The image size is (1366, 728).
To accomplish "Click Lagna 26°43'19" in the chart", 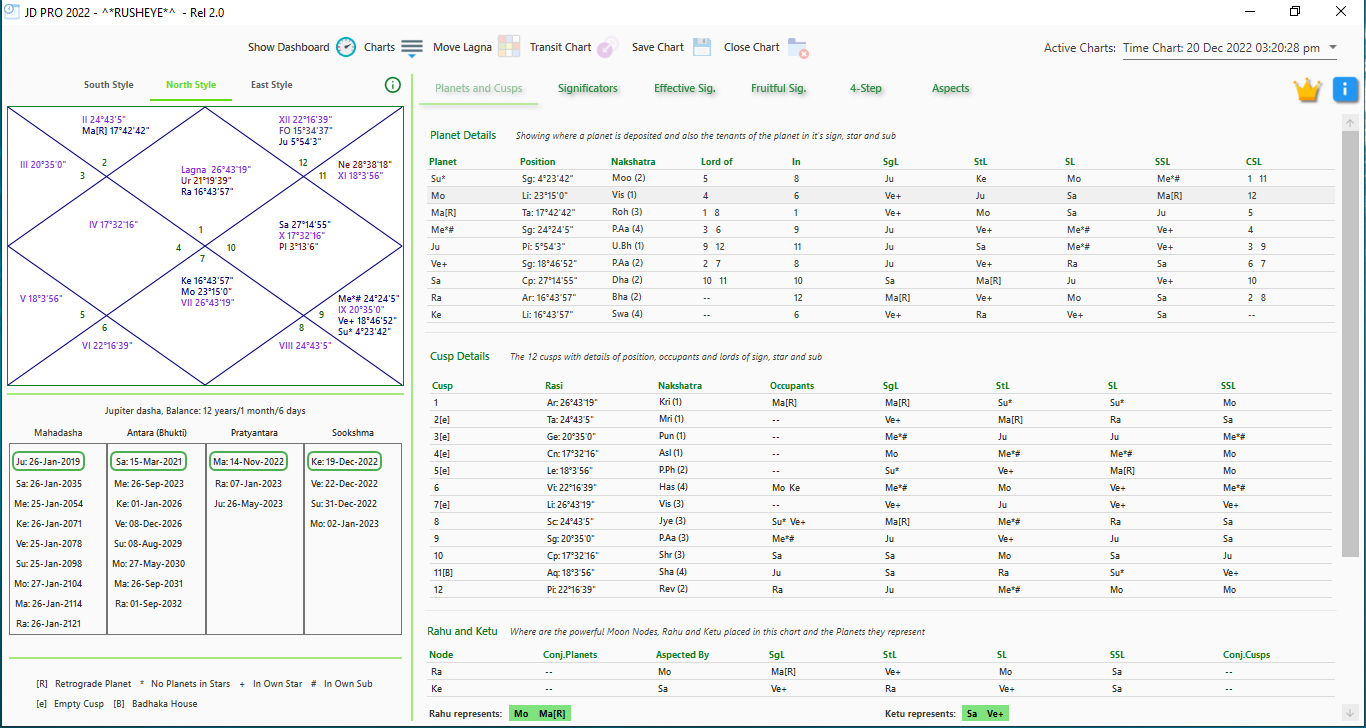I will [x=216, y=169].
